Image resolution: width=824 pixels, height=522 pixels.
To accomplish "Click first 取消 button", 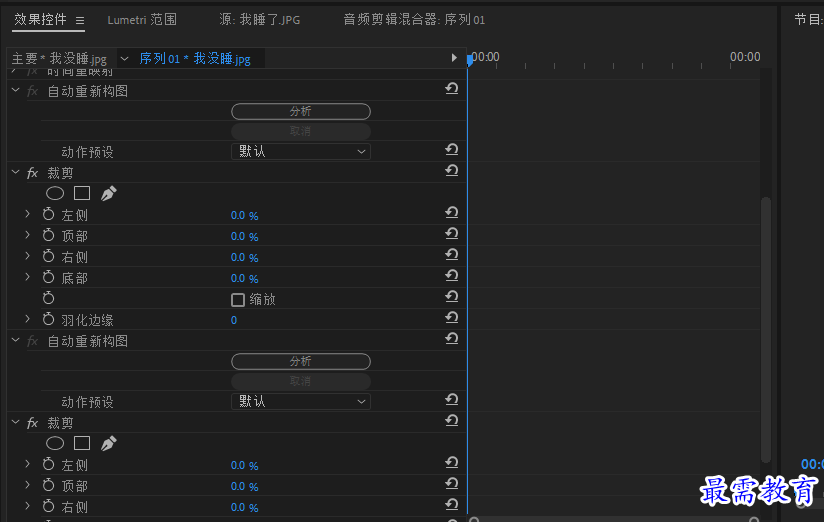I will [x=301, y=131].
